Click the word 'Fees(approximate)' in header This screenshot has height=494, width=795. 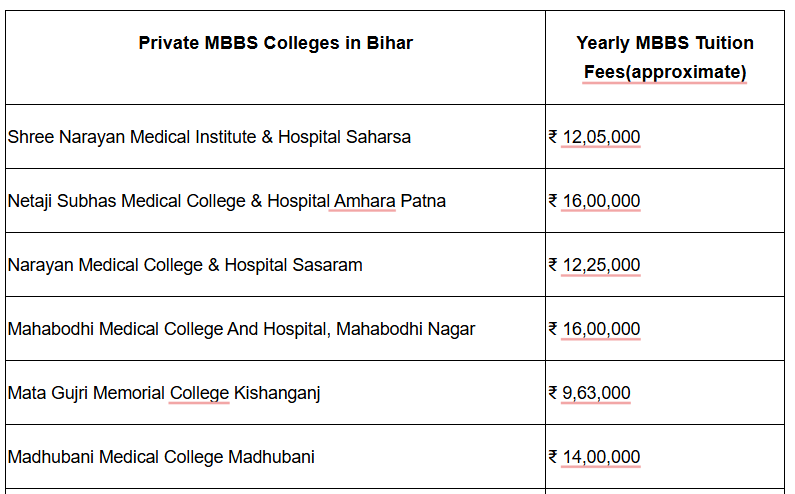click(665, 73)
